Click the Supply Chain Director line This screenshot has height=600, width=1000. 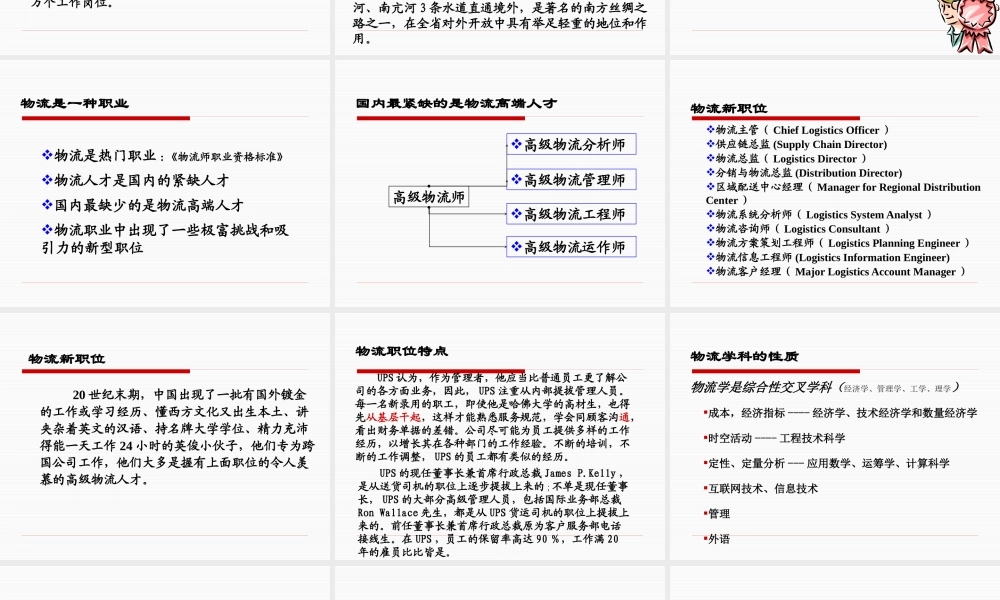(x=797, y=144)
